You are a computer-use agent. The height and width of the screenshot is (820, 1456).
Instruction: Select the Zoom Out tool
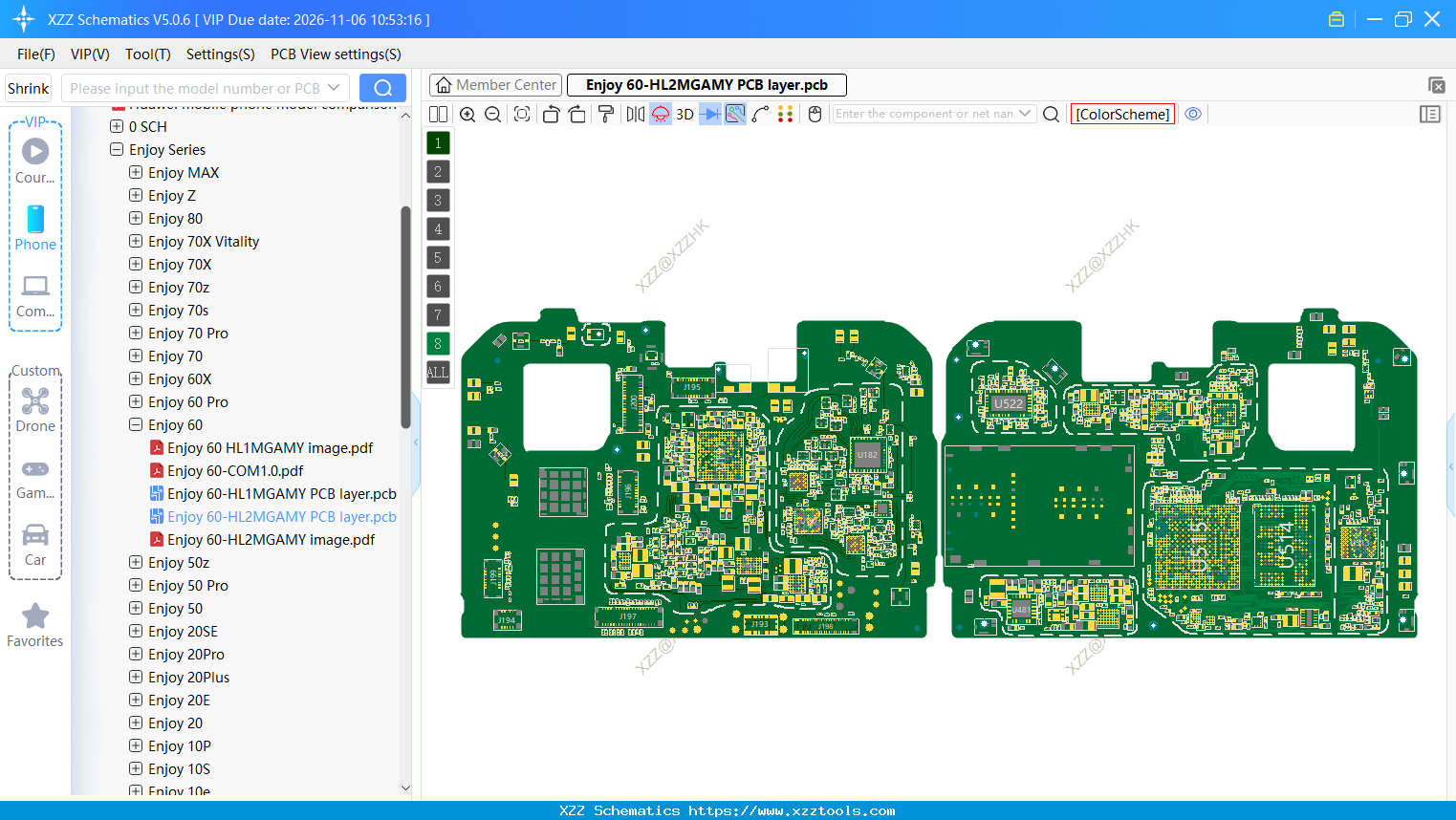click(491, 114)
